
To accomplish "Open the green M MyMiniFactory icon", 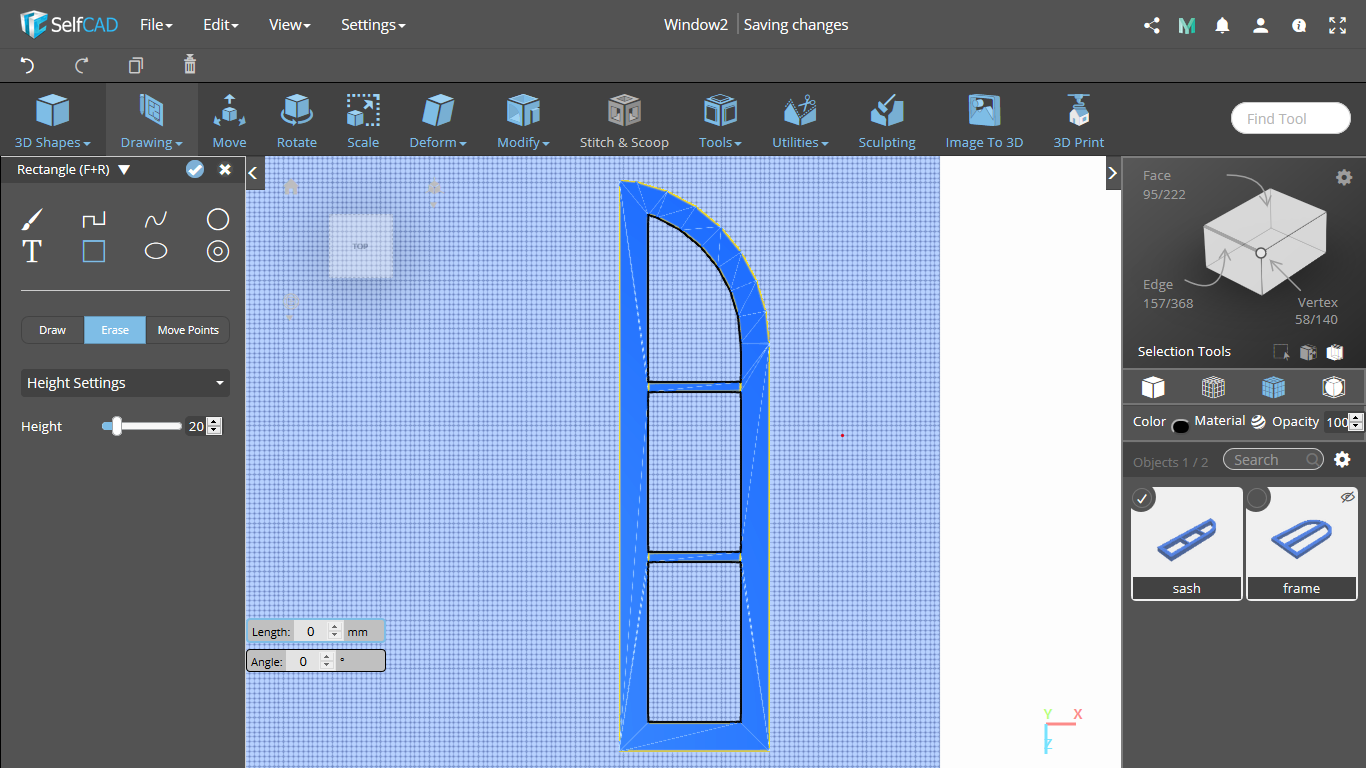I will pos(1187,26).
